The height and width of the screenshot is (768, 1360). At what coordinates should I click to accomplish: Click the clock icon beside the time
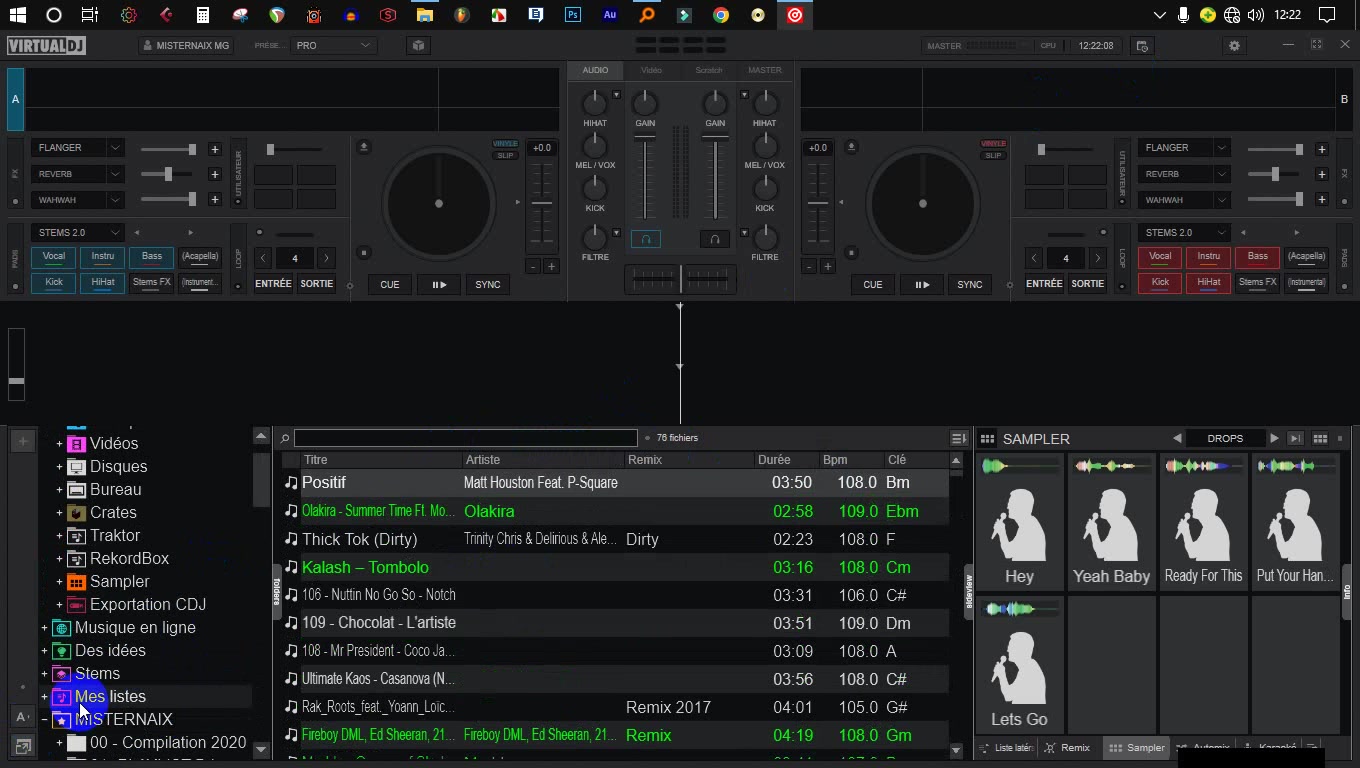(1142, 45)
